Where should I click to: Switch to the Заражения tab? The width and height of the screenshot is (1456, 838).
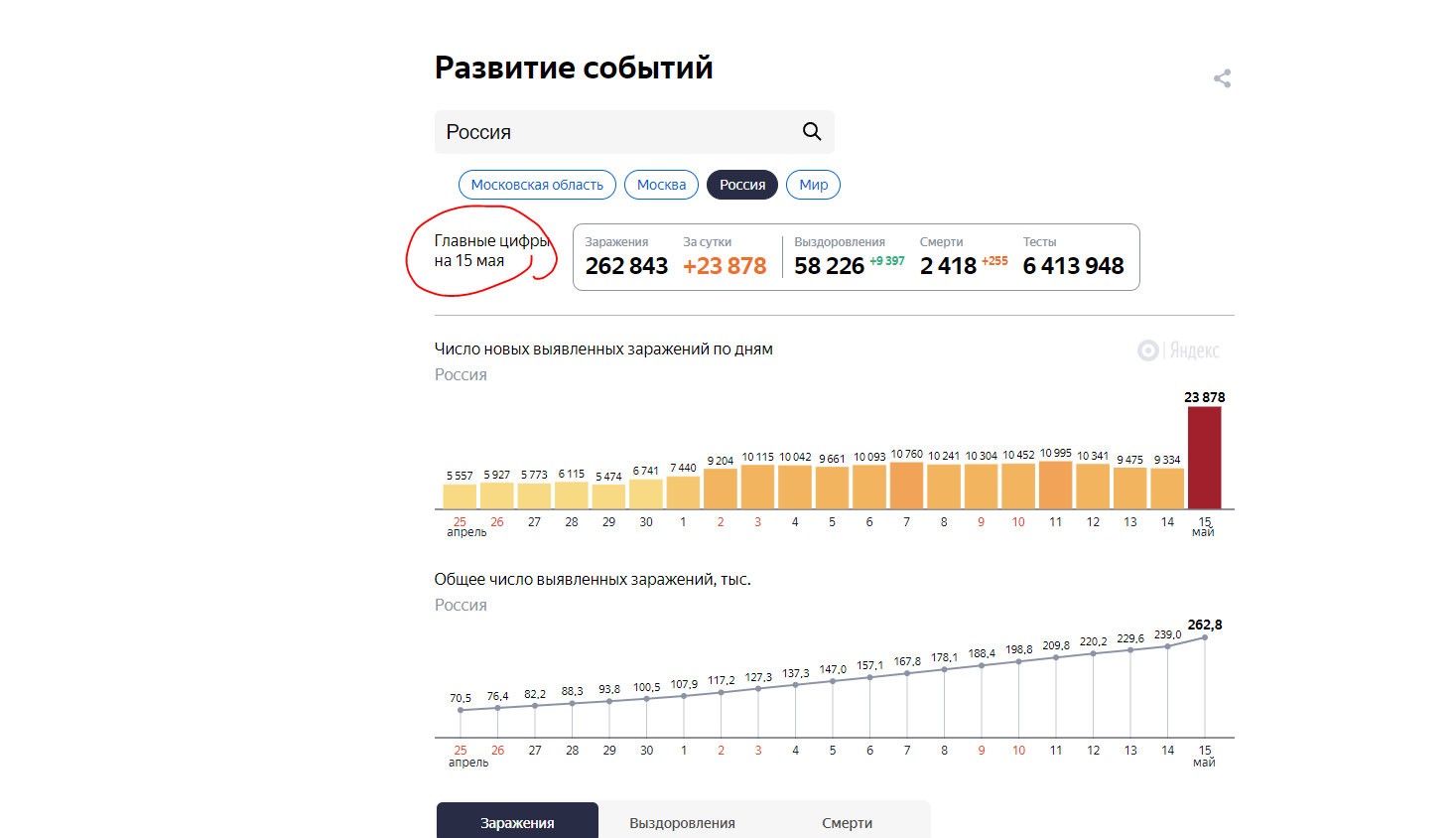517,822
